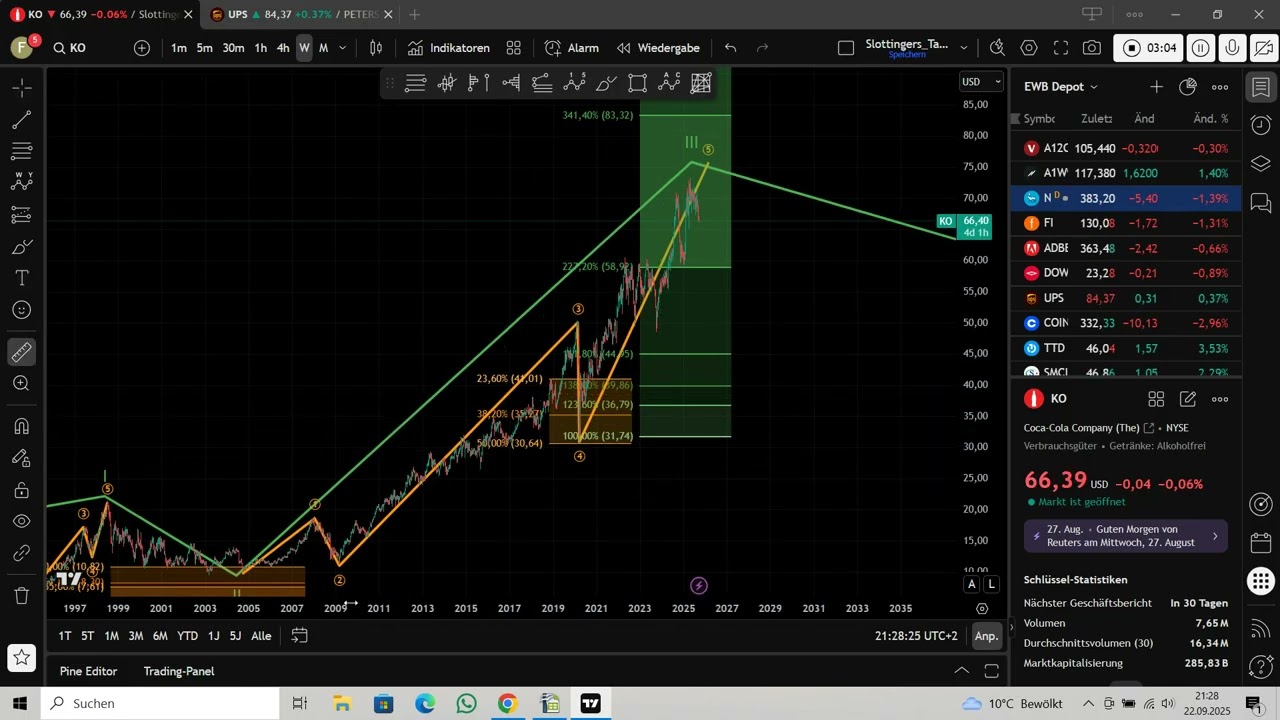The height and width of the screenshot is (720, 1280).
Task: Select the crosshair cursor tool
Action: (21, 88)
